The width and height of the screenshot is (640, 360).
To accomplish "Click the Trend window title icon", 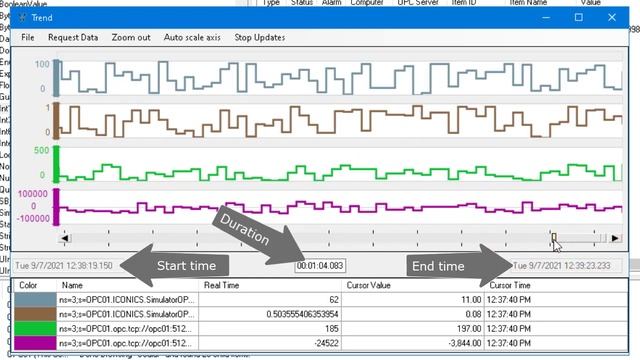I will coord(22,18).
